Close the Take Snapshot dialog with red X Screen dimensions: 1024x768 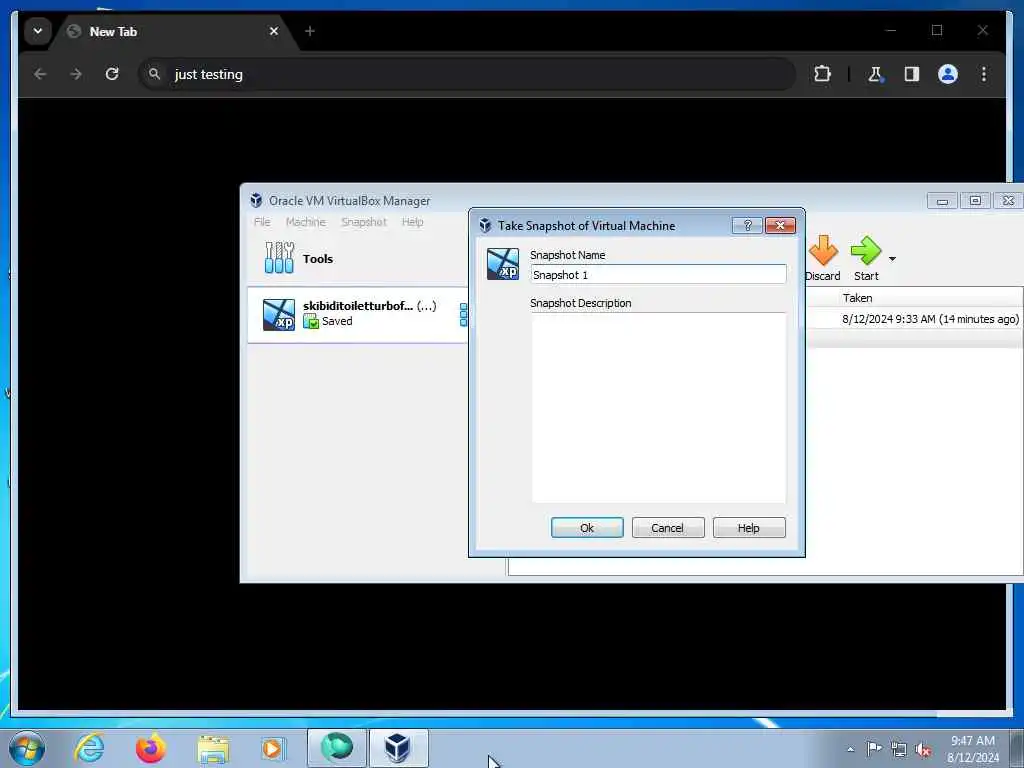coord(780,225)
